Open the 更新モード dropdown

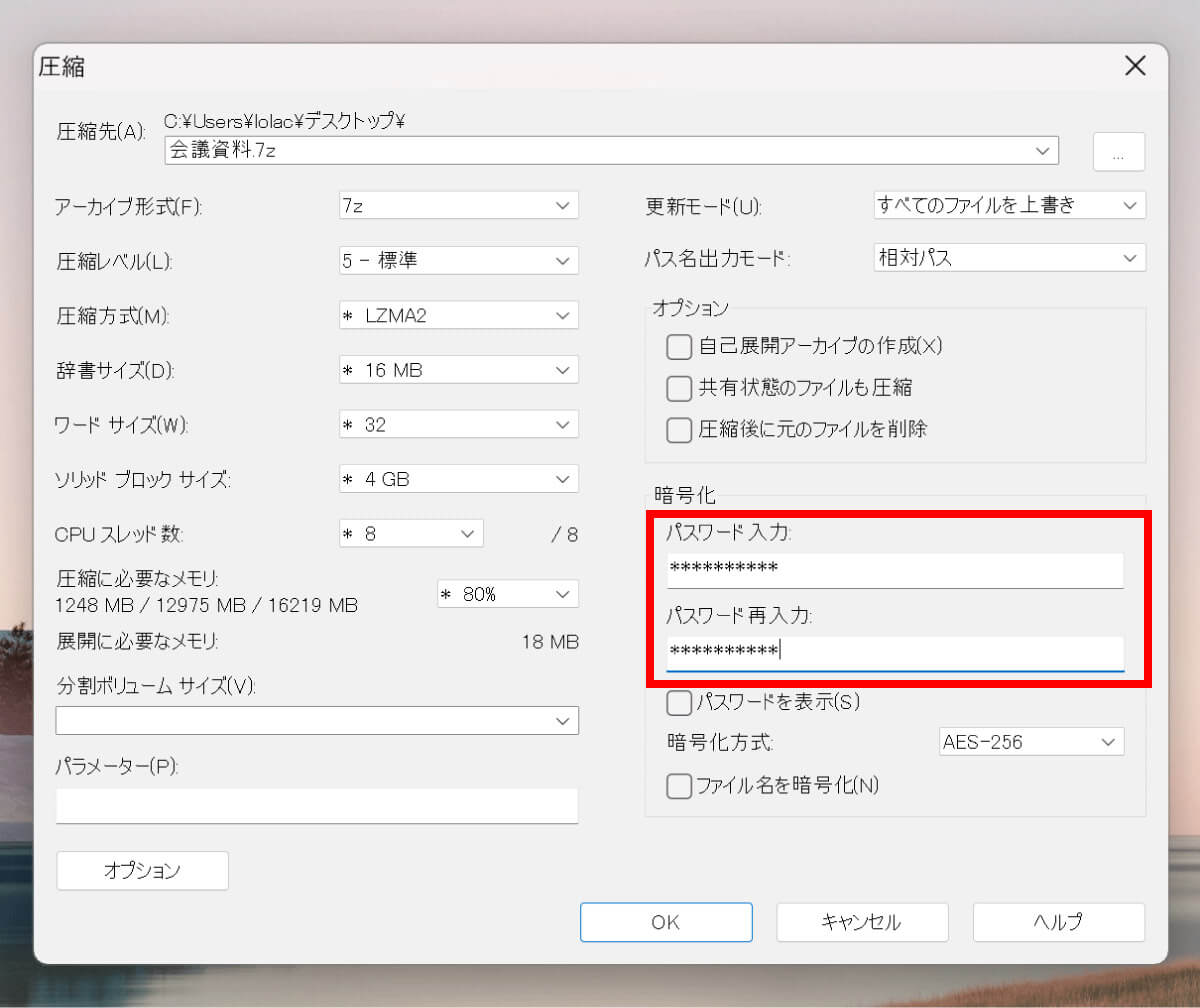pyautogui.click(x=1009, y=206)
